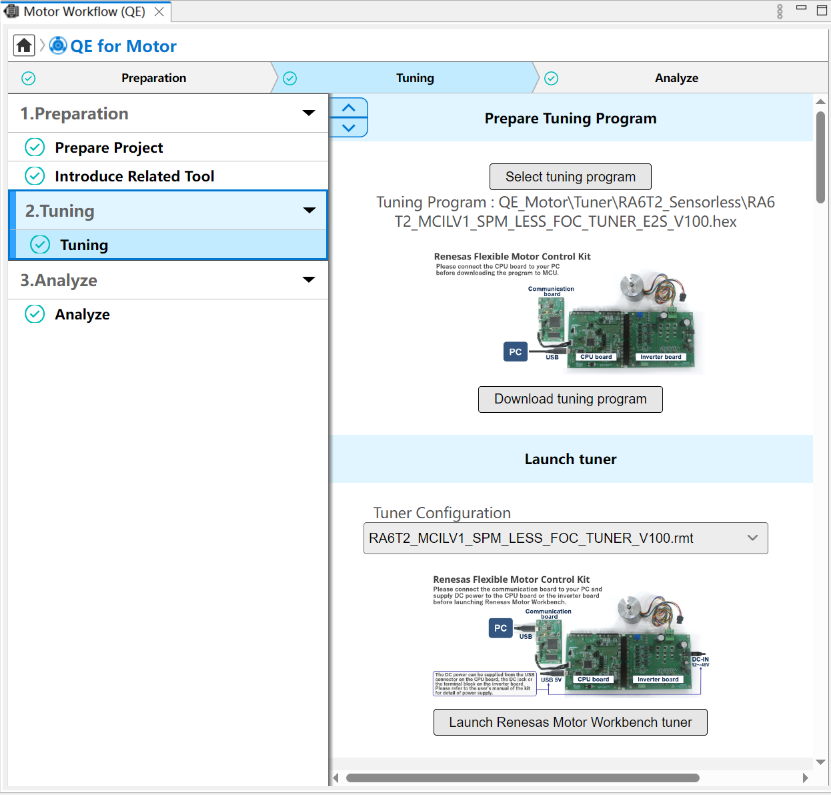Launch Renesas Motor Workbench tuner
Viewport: 831px width, 795px height.
(x=570, y=722)
